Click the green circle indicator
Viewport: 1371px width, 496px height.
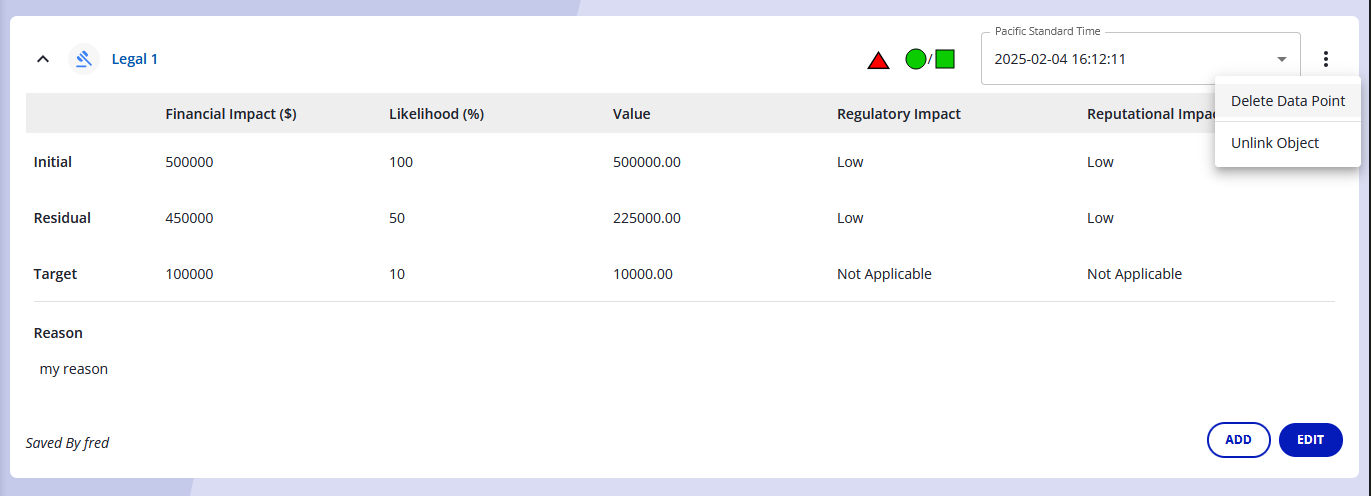915,59
